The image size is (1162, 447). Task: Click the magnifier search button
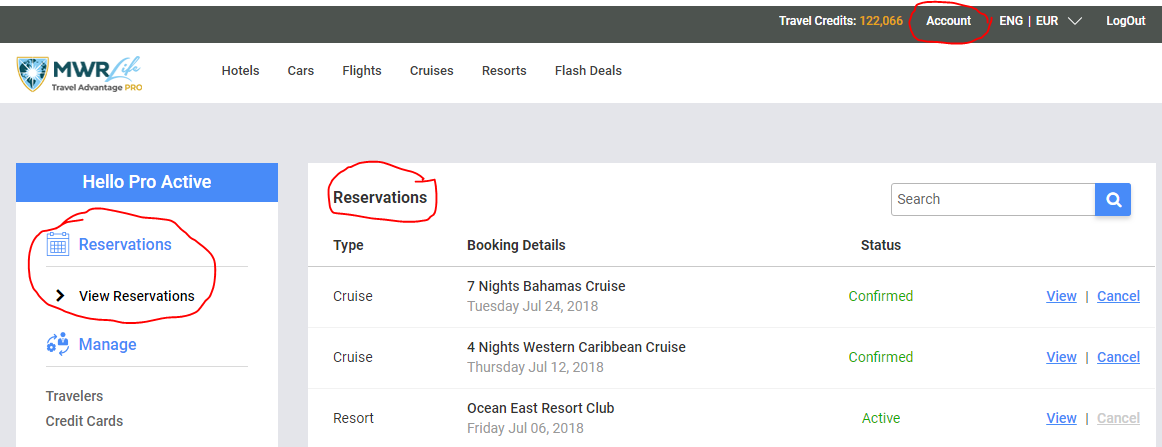[x=1112, y=199]
